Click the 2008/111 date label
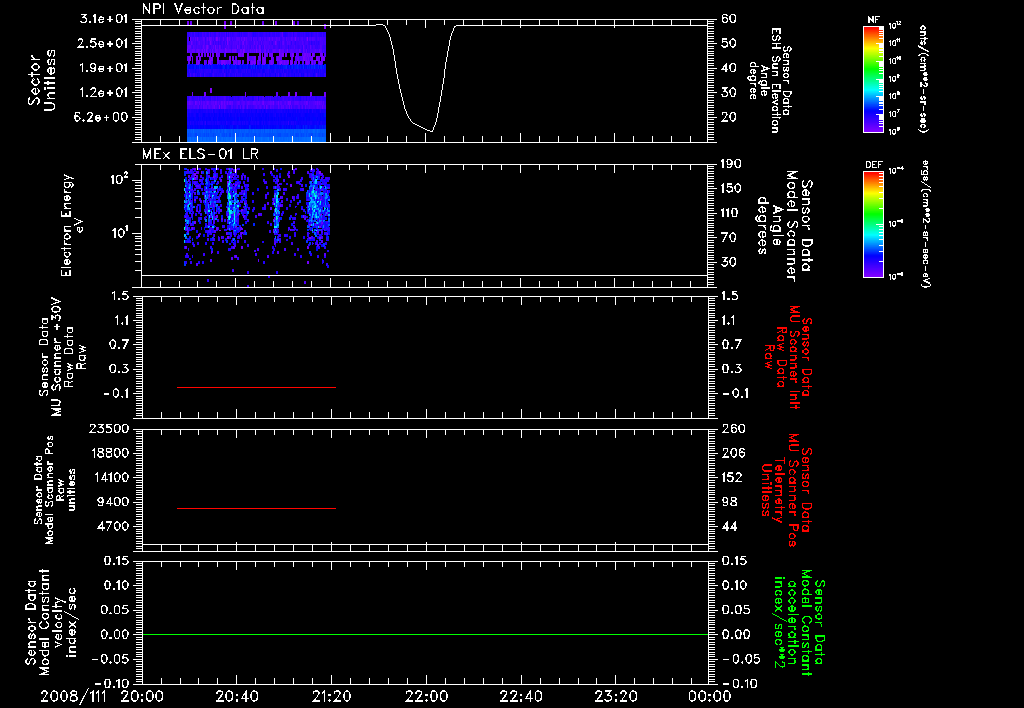Image resolution: width=1024 pixels, height=708 pixels. [x=74, y=696]
